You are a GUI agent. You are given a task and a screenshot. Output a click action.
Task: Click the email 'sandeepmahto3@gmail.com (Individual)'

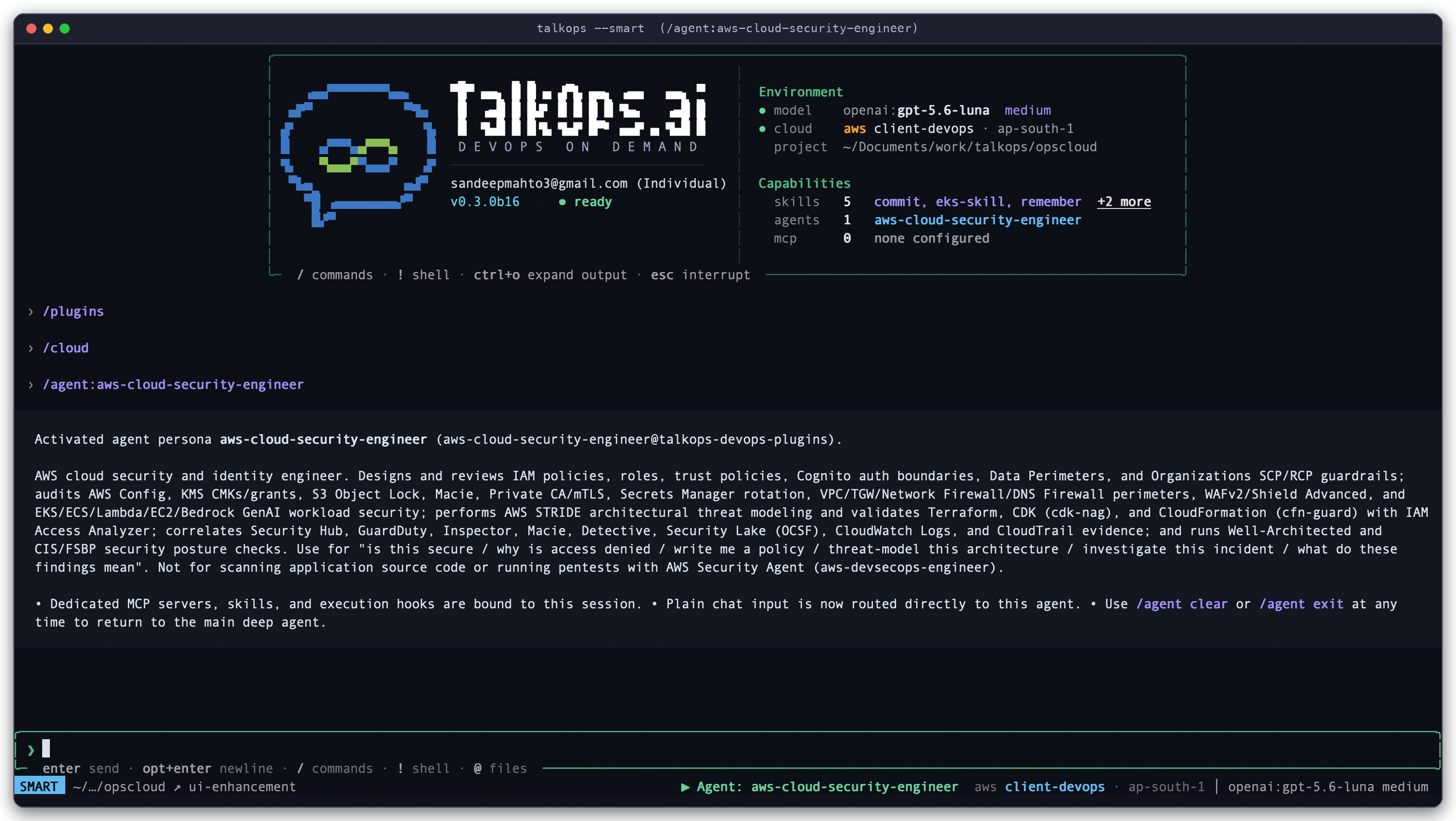[x=588, y=183]
